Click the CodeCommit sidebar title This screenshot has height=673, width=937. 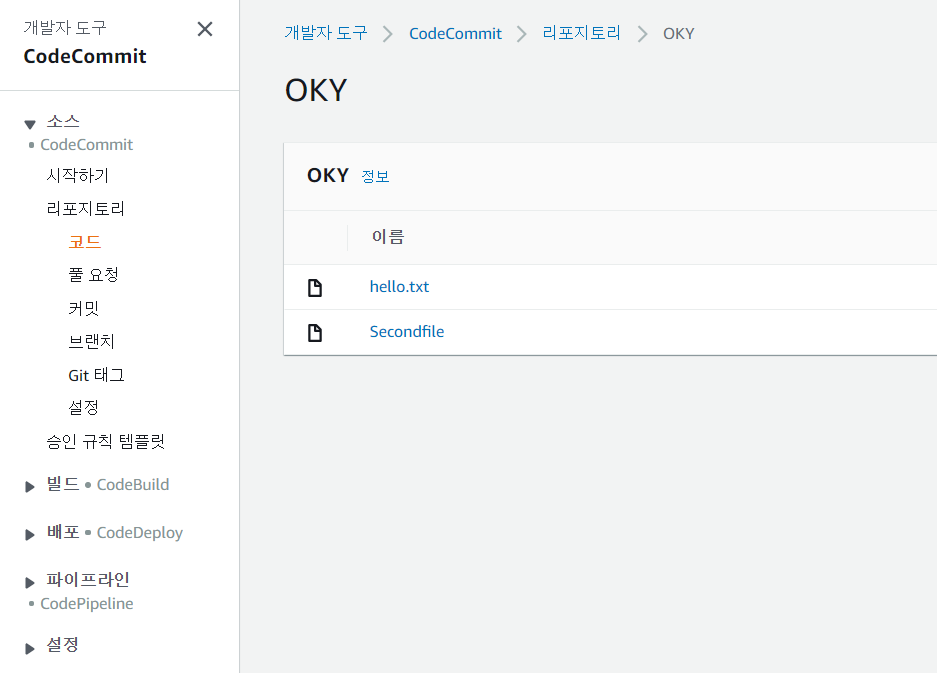[x=85, y=56]
